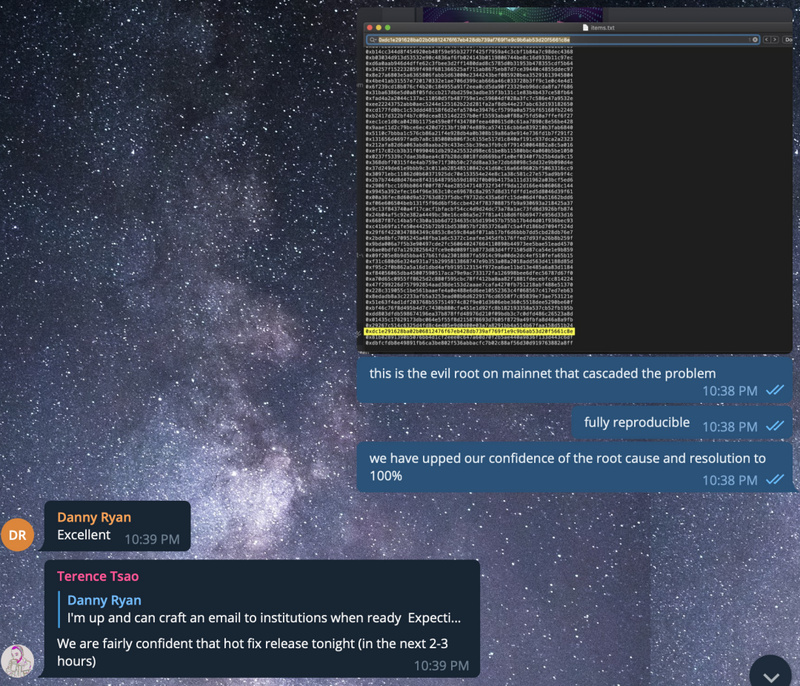Click the 10:39 PM timestamp on Terence Tsao's message
This screenshot has width=800, height=686.
click(441, 666)
